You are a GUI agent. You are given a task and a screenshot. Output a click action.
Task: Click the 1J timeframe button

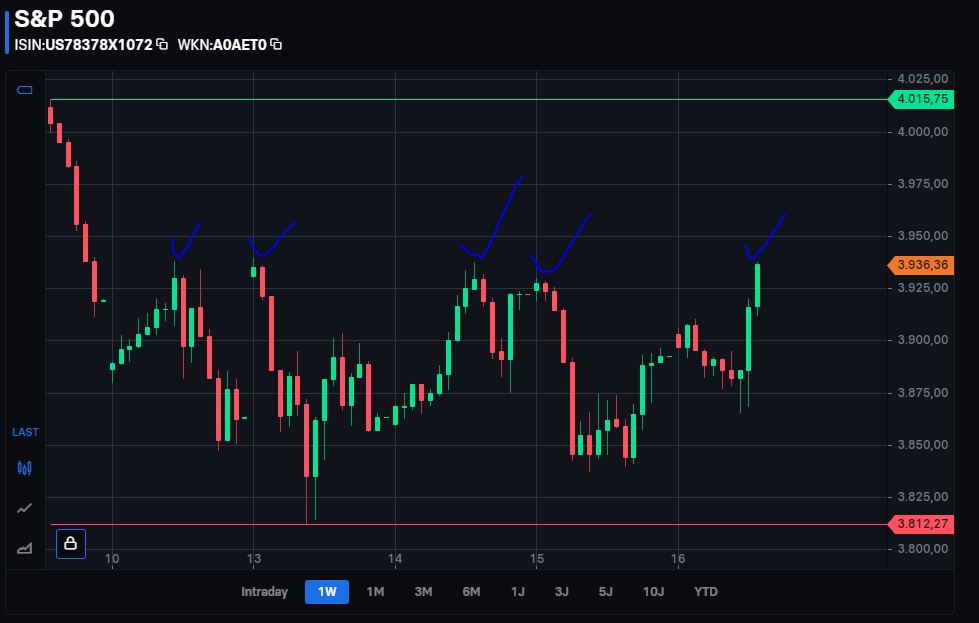coord(519,591)
